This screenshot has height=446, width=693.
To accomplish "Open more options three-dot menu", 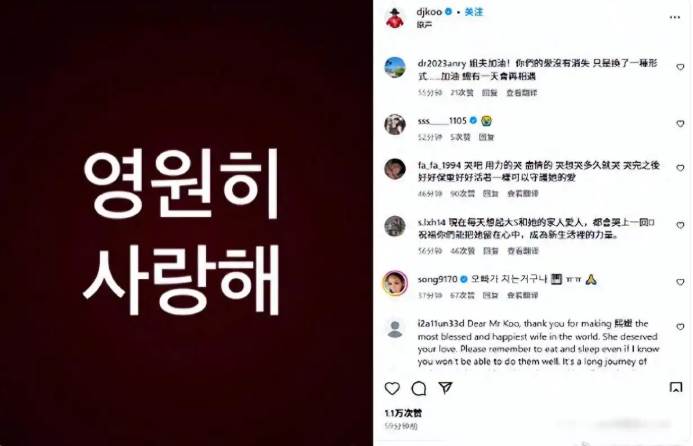I will 675,17.
